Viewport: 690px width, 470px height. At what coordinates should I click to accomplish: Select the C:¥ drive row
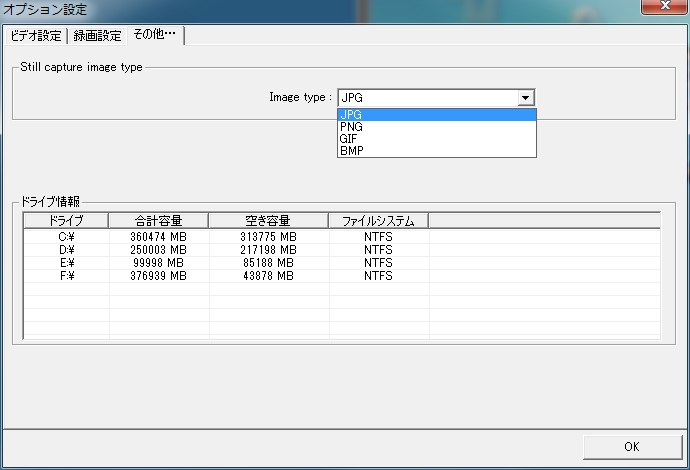click(66, 237)
